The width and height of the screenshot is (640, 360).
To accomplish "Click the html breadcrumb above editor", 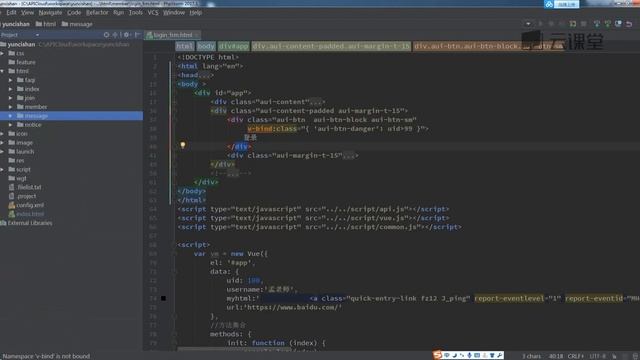I will click(185, 47).
